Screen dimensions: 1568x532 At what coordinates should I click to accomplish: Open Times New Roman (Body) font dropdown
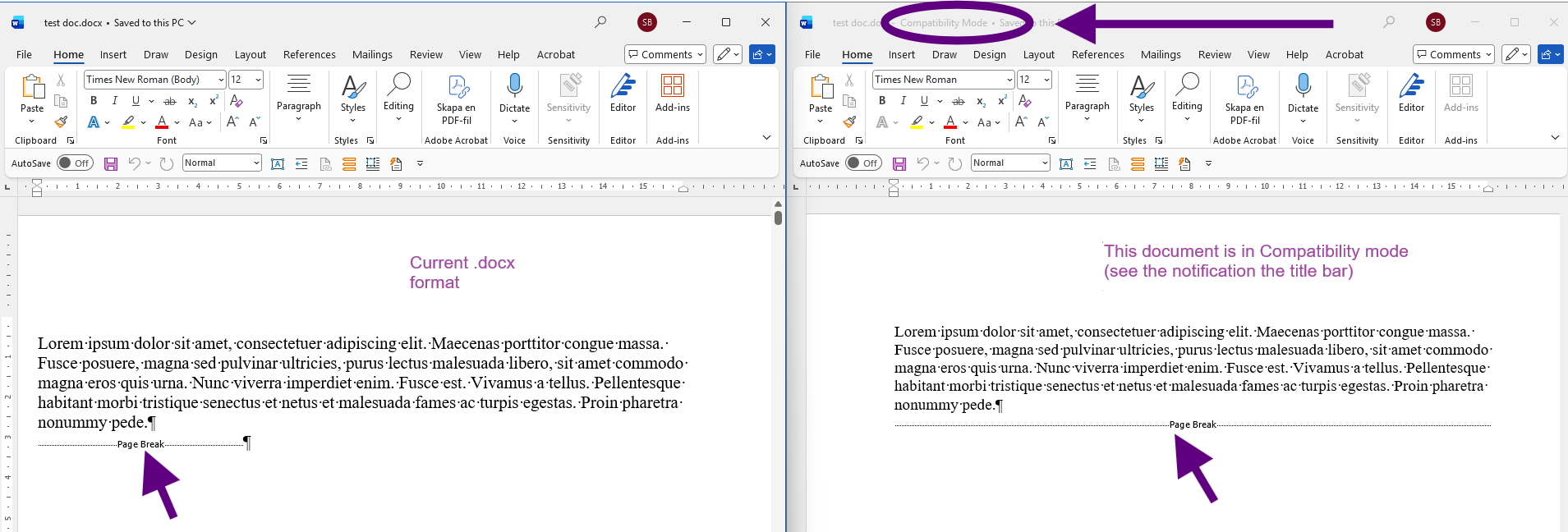(x=221, y=80)
